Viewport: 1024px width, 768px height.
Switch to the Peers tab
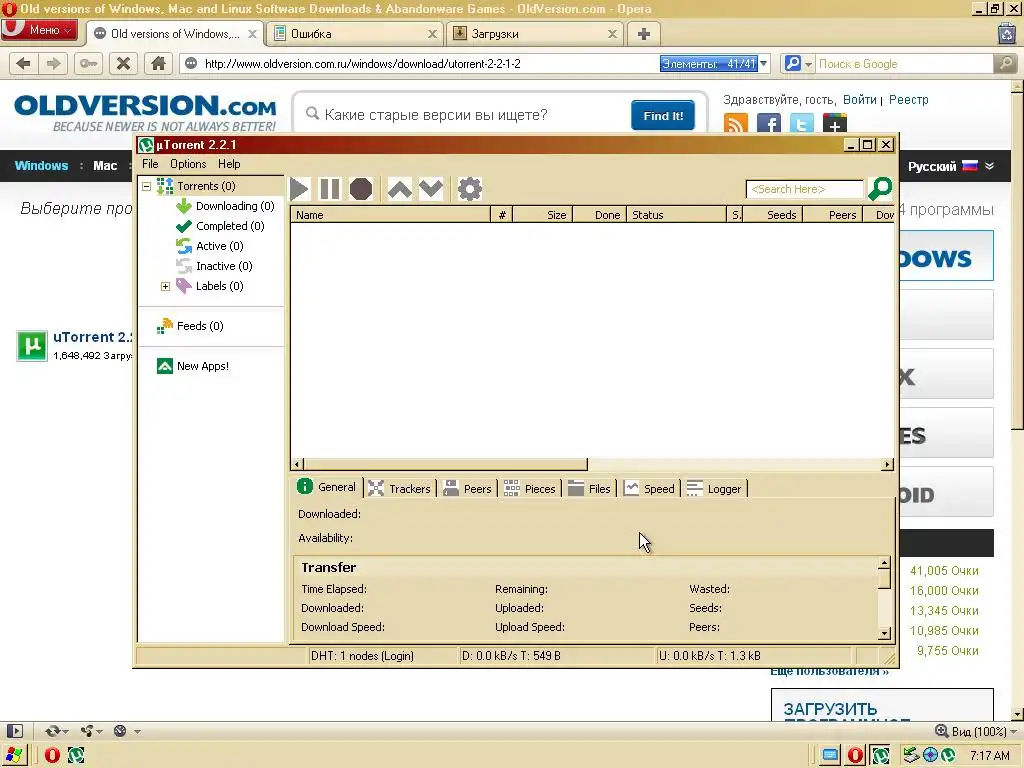click(468, 488)
